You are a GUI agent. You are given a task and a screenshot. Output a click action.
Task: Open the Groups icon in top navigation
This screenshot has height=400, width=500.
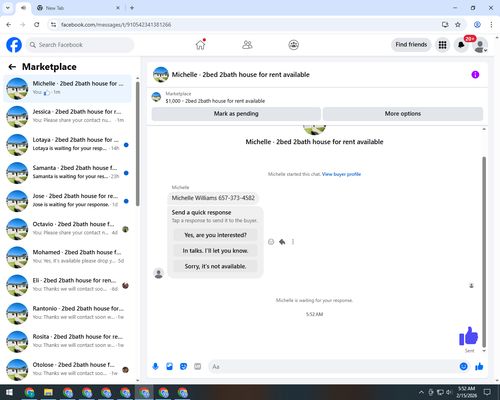coord(293,45)
